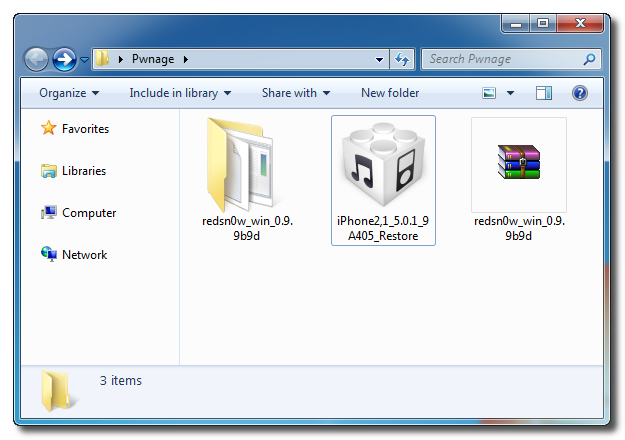Image resolution: width=625 pixels, height=440 pixels.
Task: Expand the root arrow before Pwnage
Action: click(120, 59)
